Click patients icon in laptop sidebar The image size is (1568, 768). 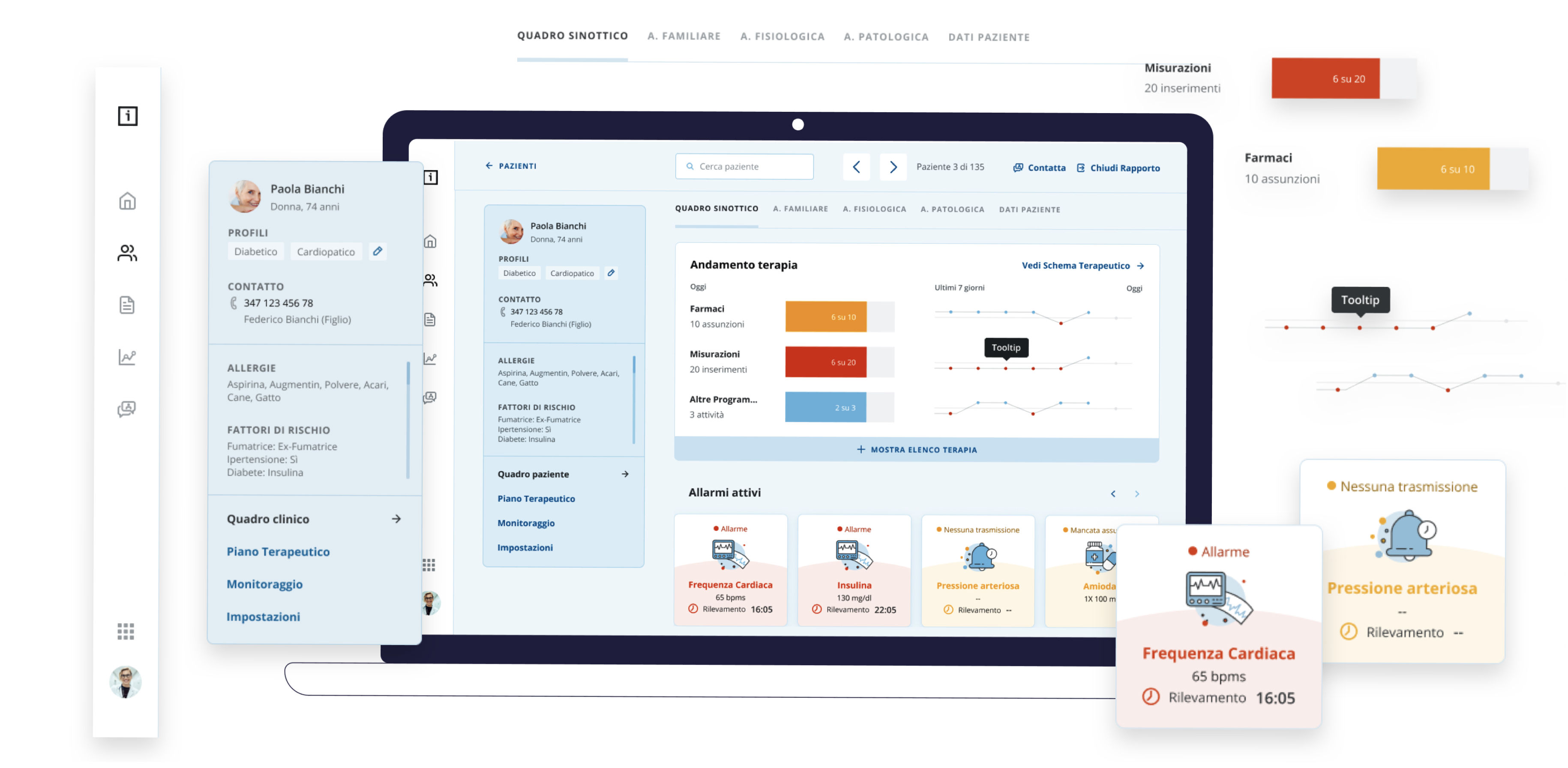pos(430,280)
